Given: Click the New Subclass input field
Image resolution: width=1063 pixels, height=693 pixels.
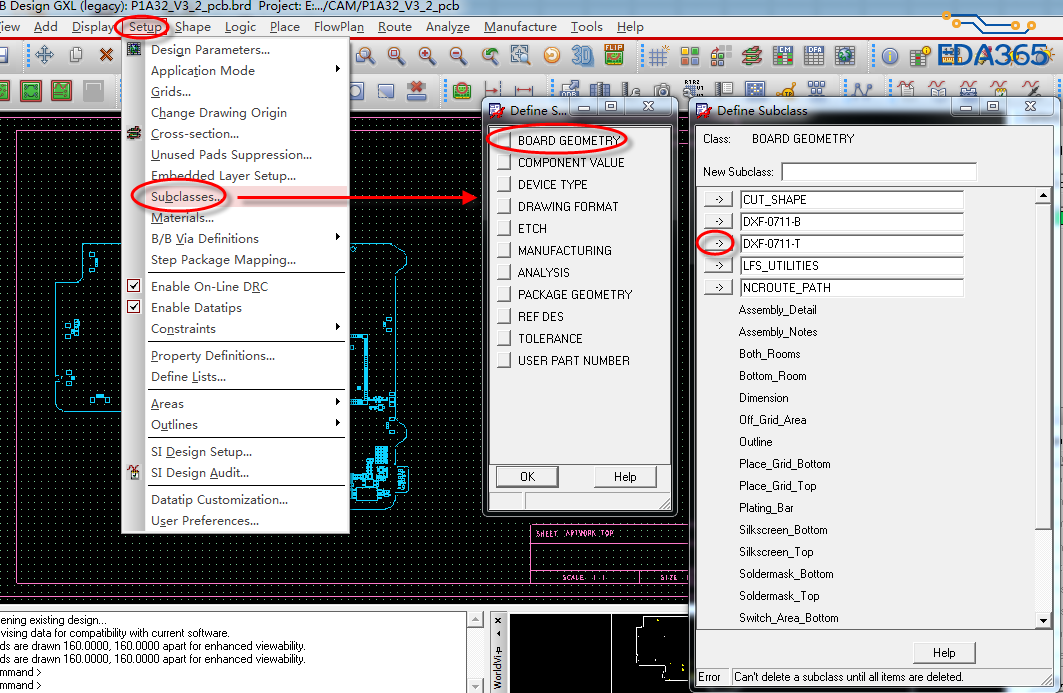Looking at the screenshot, I should [879, 172].
